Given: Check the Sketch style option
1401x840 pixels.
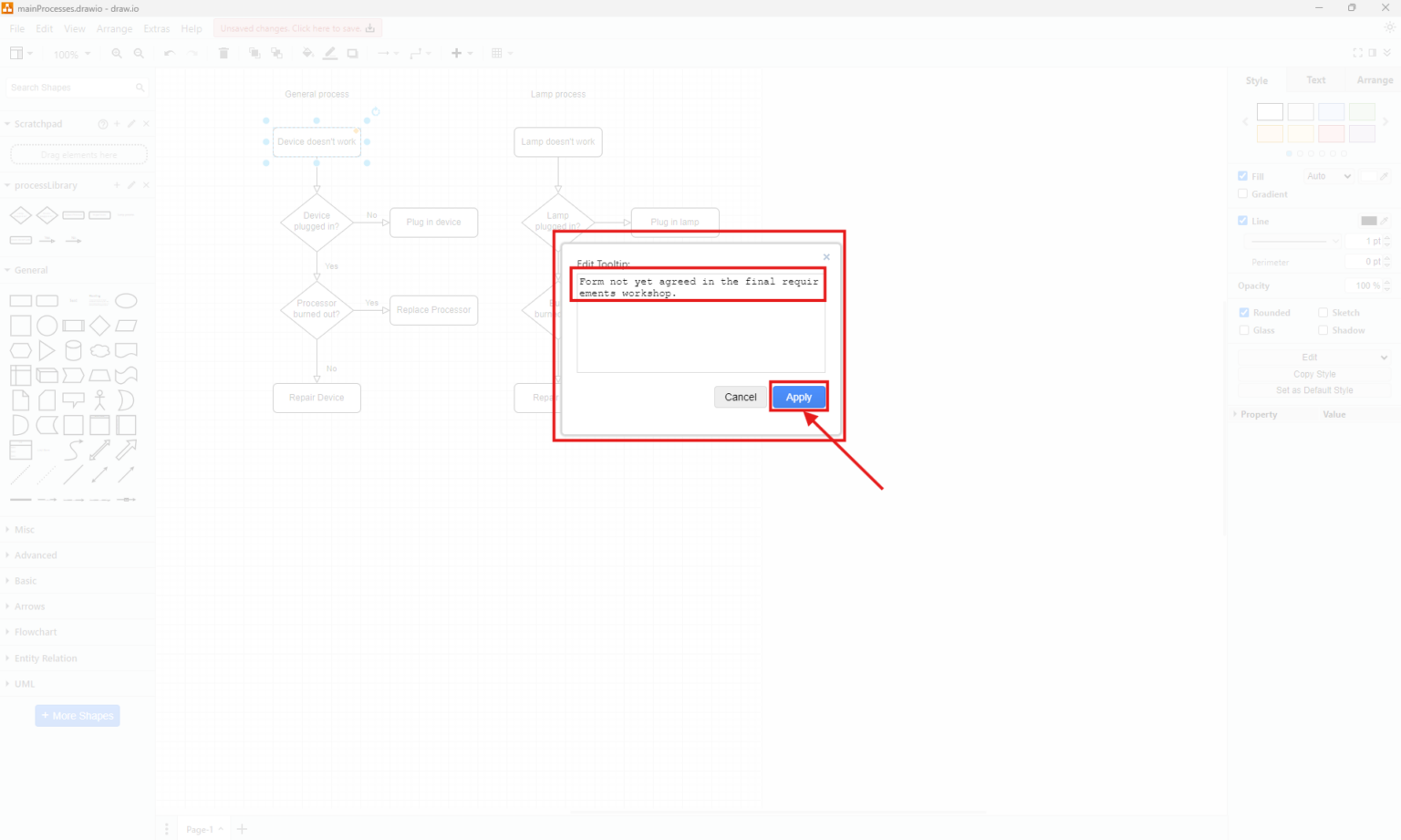Looking at the screenshot, I should [x=1323, y=312].
